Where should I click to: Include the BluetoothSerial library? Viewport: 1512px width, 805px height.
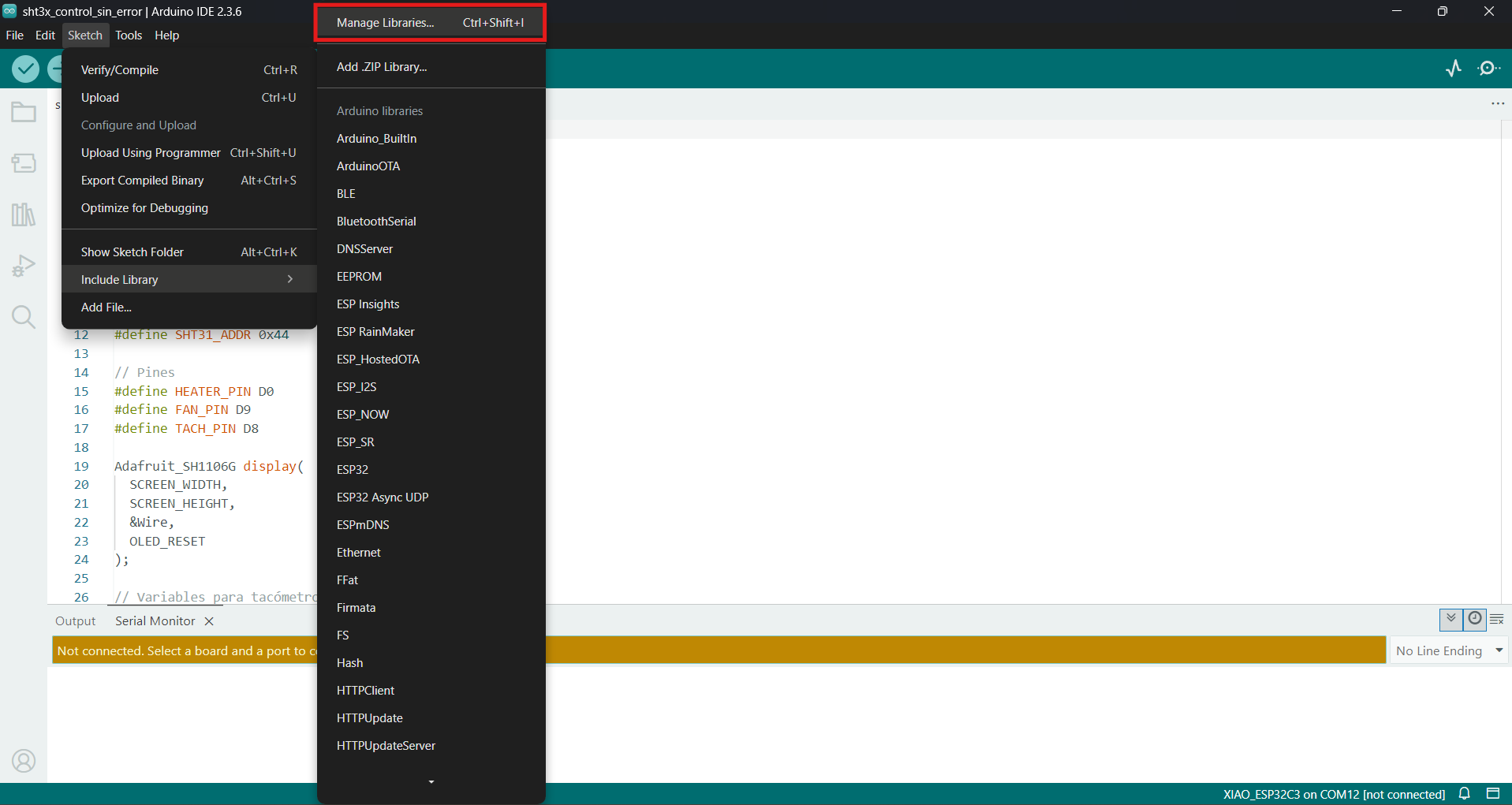[431, 222]
